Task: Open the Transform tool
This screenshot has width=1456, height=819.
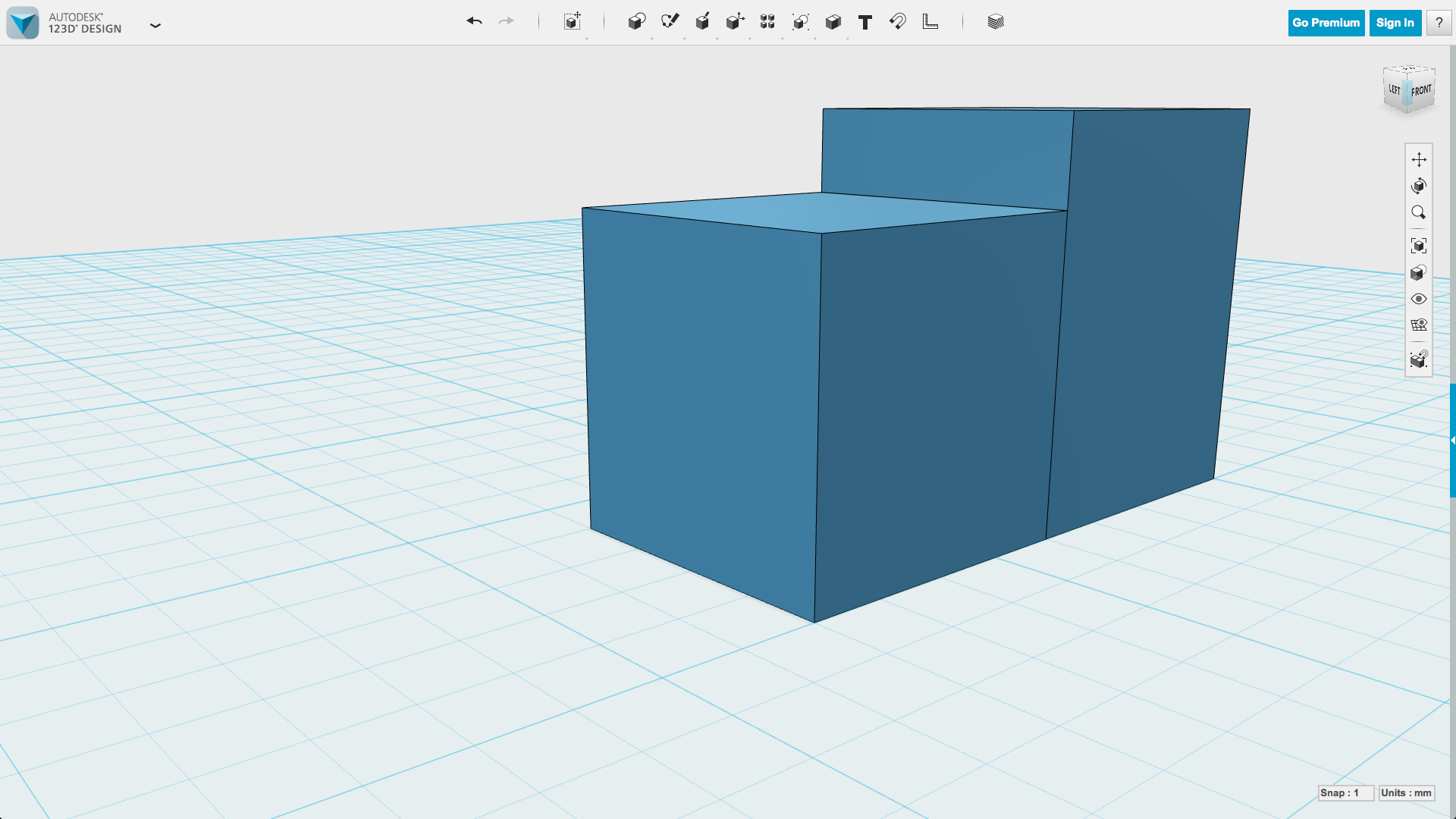Action: [573, 21]
